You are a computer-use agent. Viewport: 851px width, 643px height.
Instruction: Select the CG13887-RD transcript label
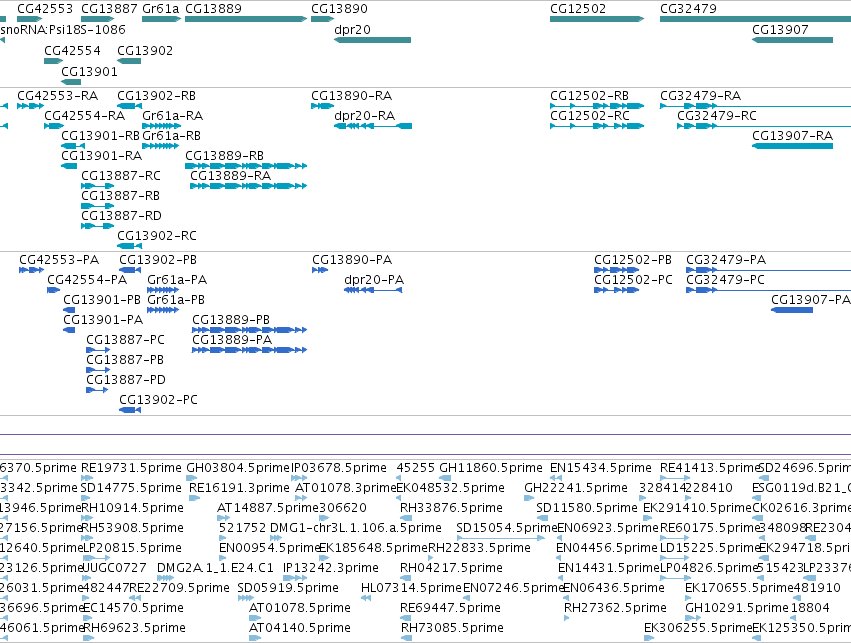(122, 217)
